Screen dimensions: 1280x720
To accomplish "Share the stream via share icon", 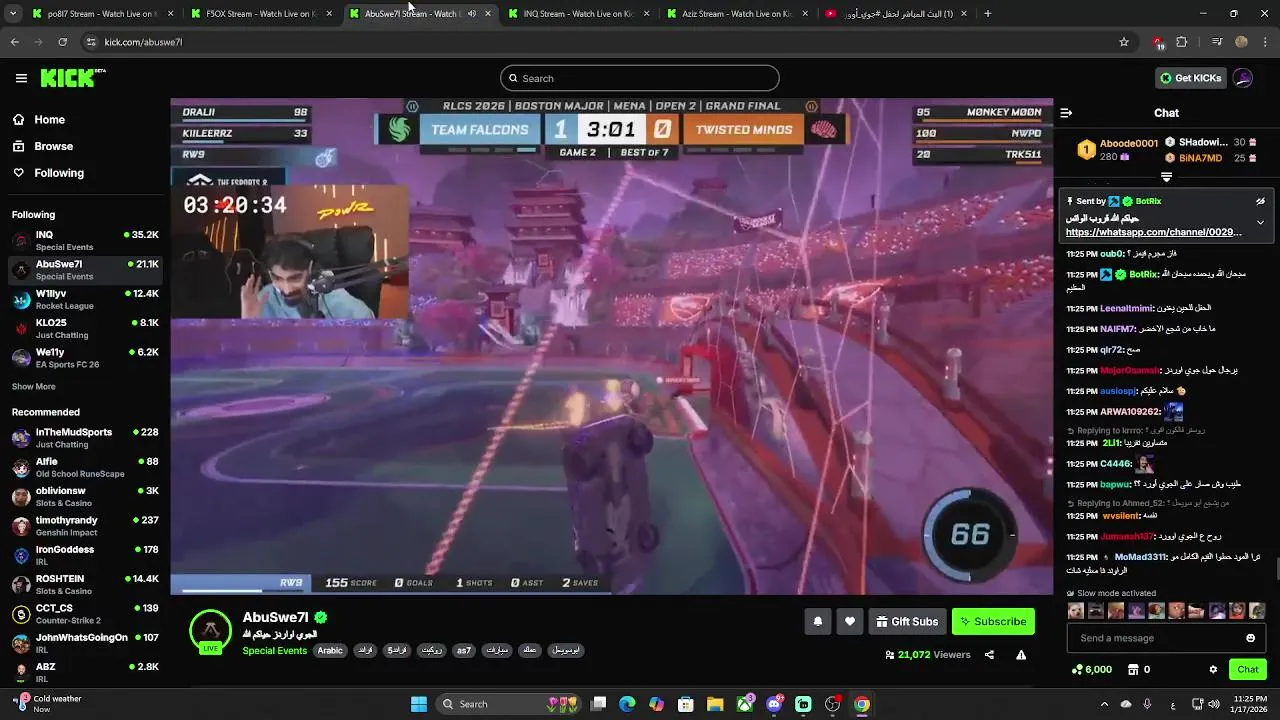I will [989, 655].
